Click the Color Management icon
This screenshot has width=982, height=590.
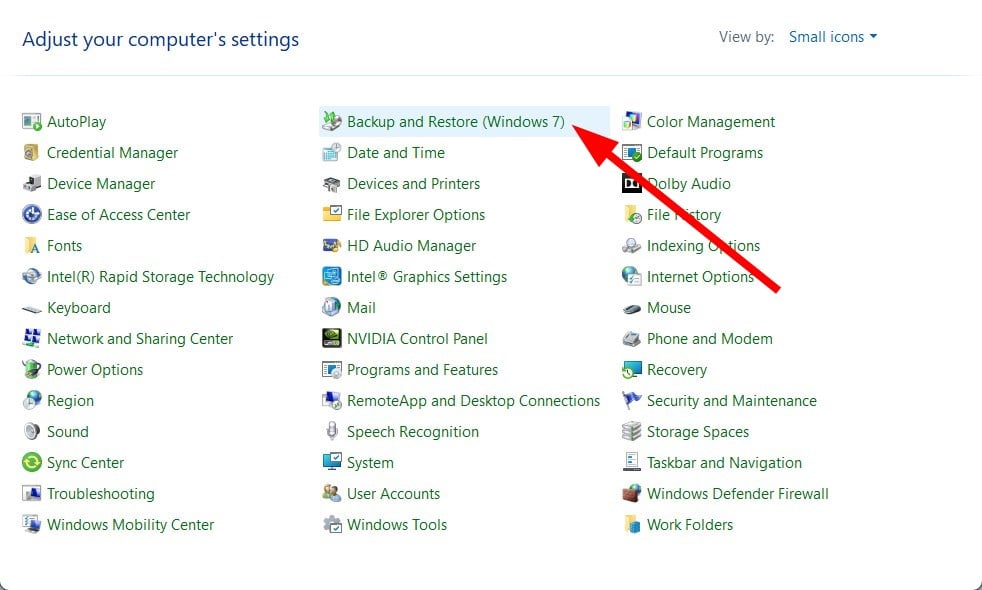632,122
